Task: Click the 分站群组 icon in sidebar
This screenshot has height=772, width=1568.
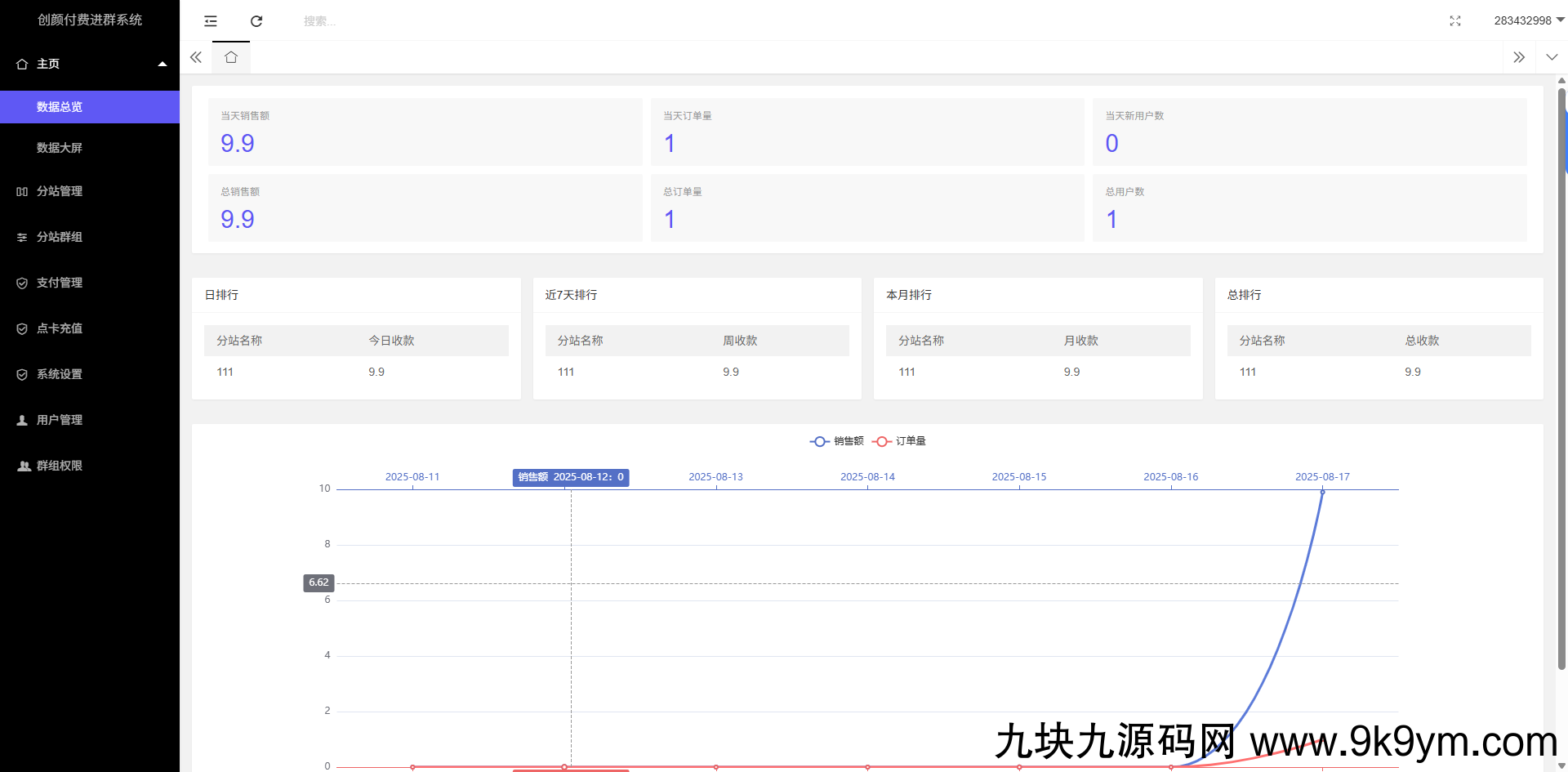Action: [21, 237]
